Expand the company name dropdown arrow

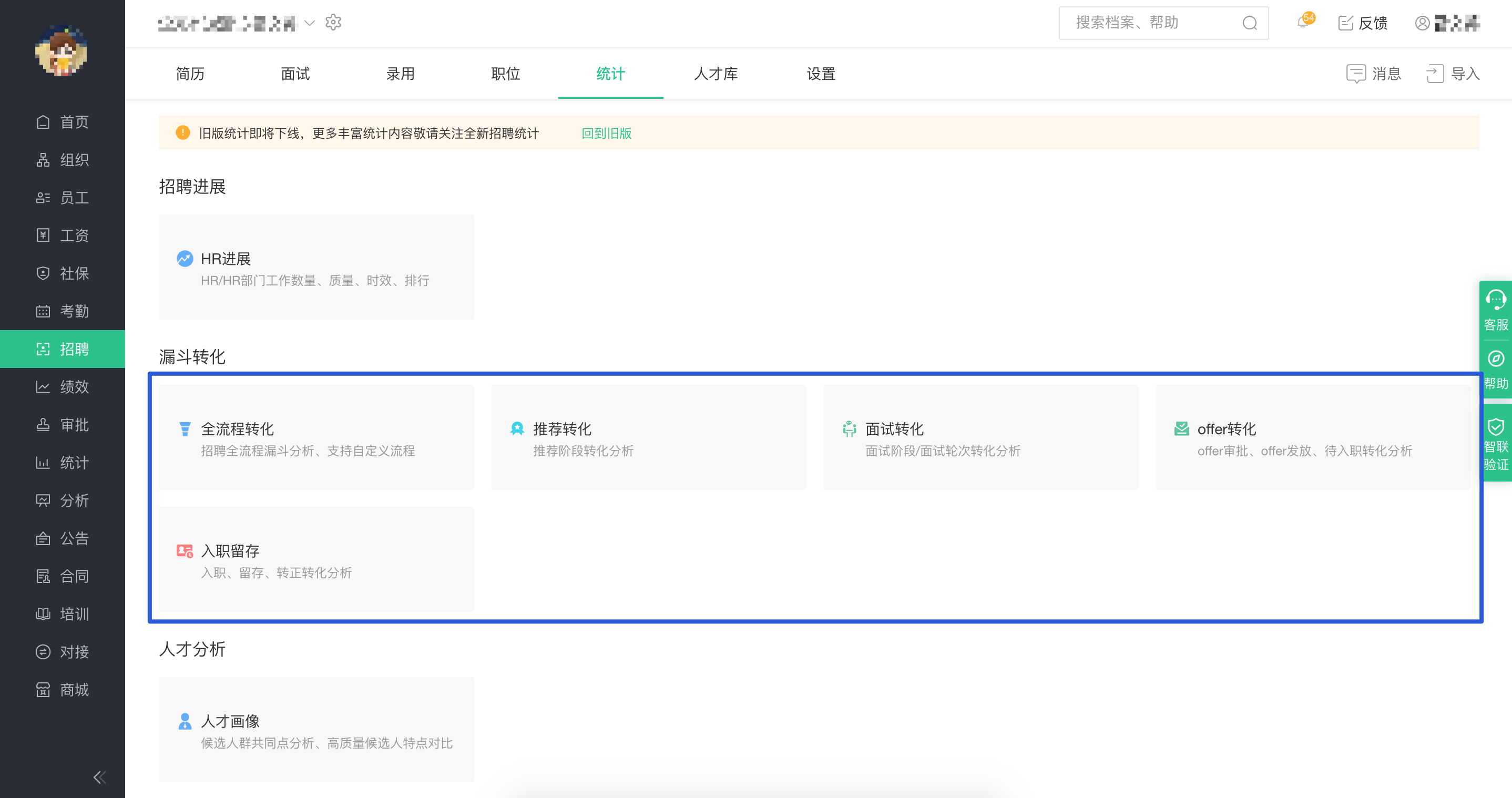pyautogui.click(x=310, y=23)
